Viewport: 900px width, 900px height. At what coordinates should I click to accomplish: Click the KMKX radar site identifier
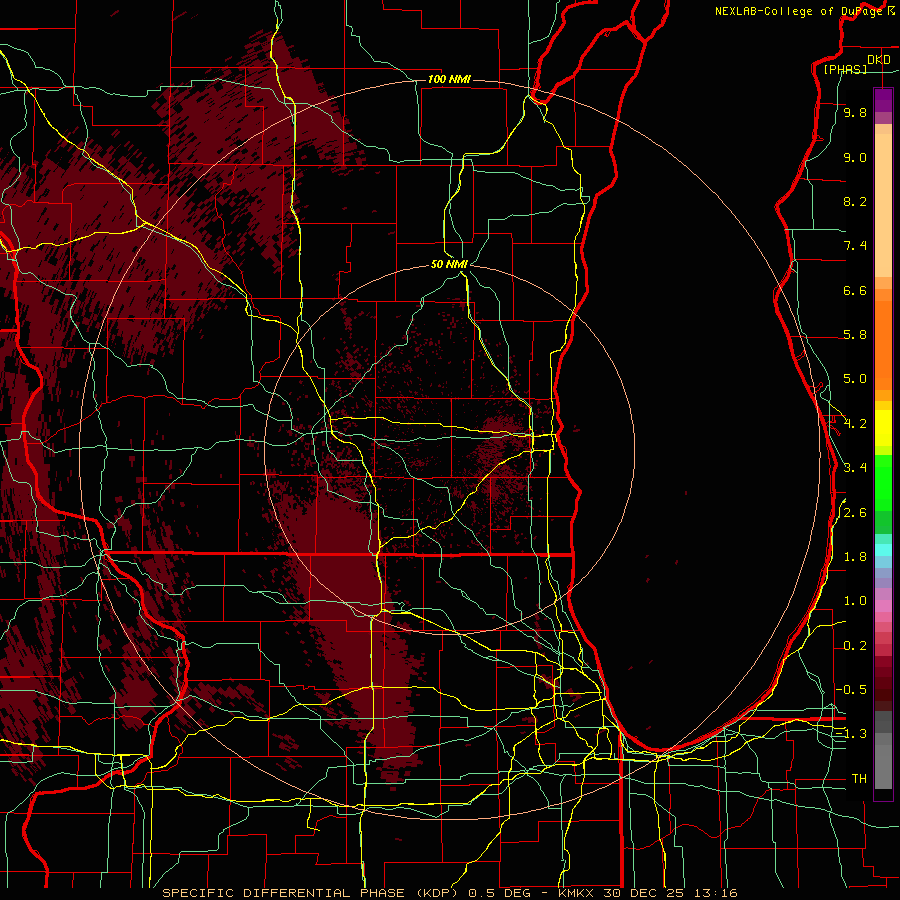point(576,893)
